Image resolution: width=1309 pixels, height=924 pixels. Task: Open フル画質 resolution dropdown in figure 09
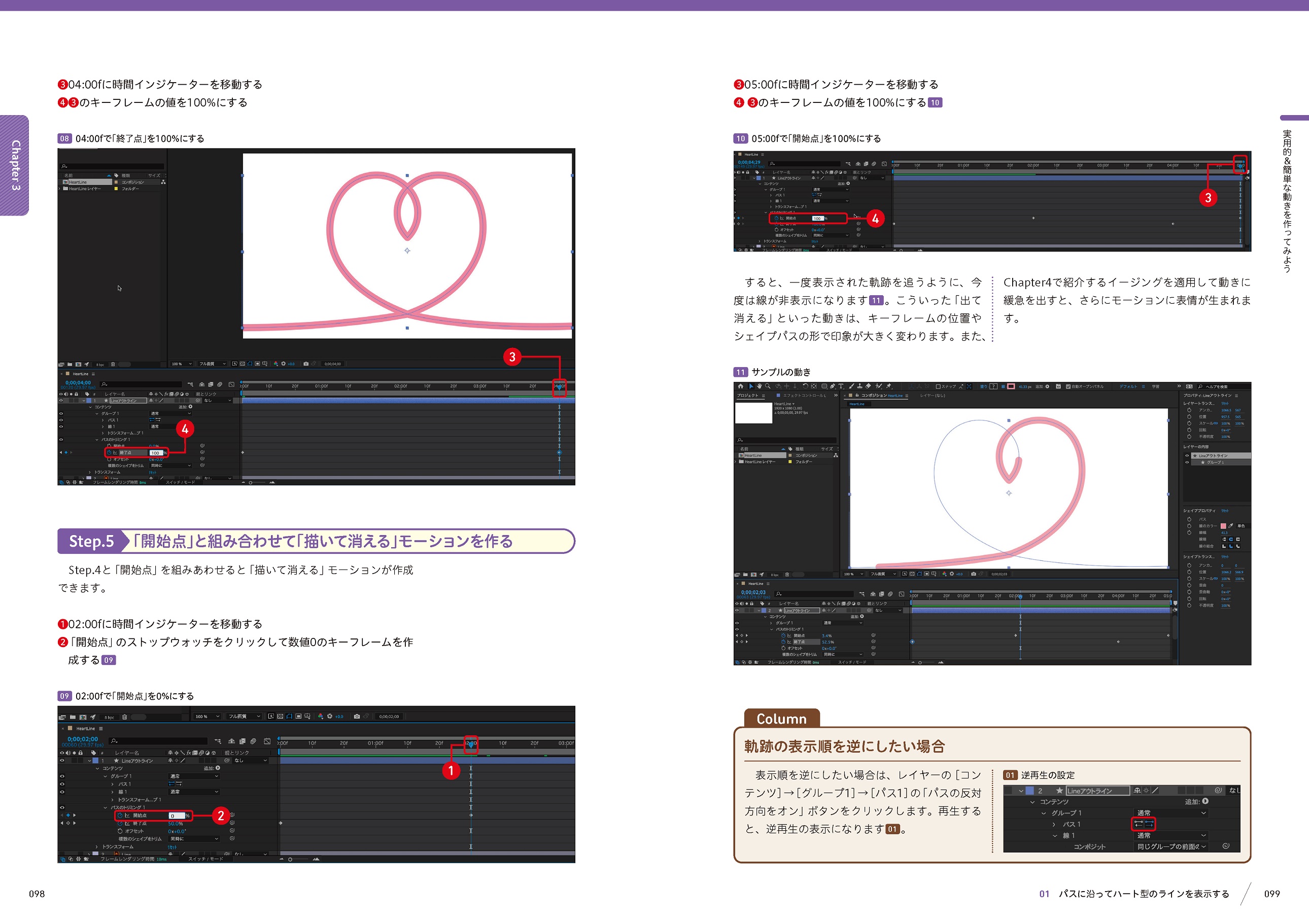tap(245, 717)
